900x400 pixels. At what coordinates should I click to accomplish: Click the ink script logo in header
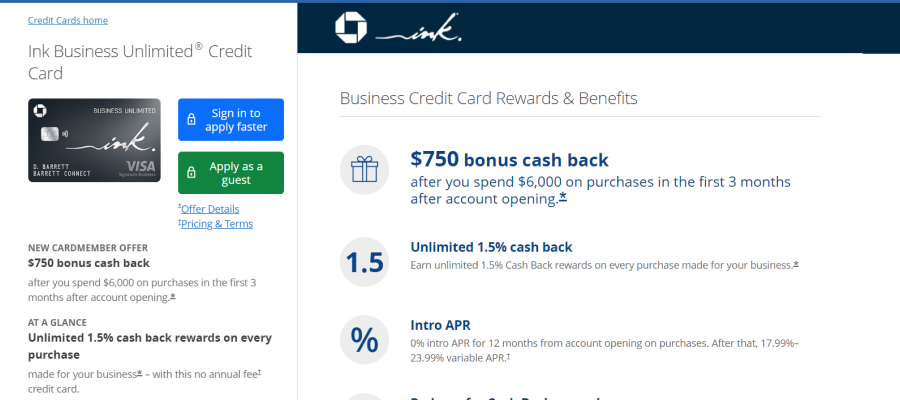[419, 29]
